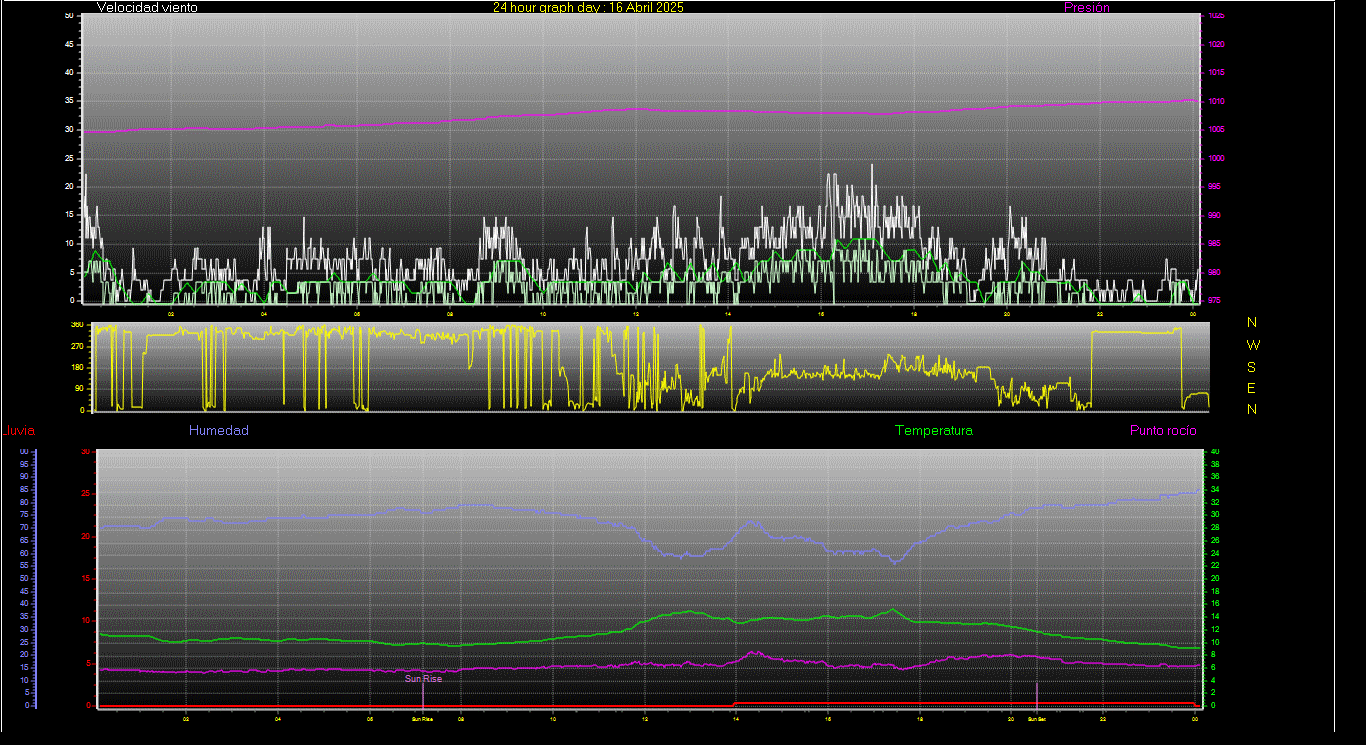Click "1010" on the pressure axis
Viewport: 1366px width, 745px height.
tap(1215, 102)
